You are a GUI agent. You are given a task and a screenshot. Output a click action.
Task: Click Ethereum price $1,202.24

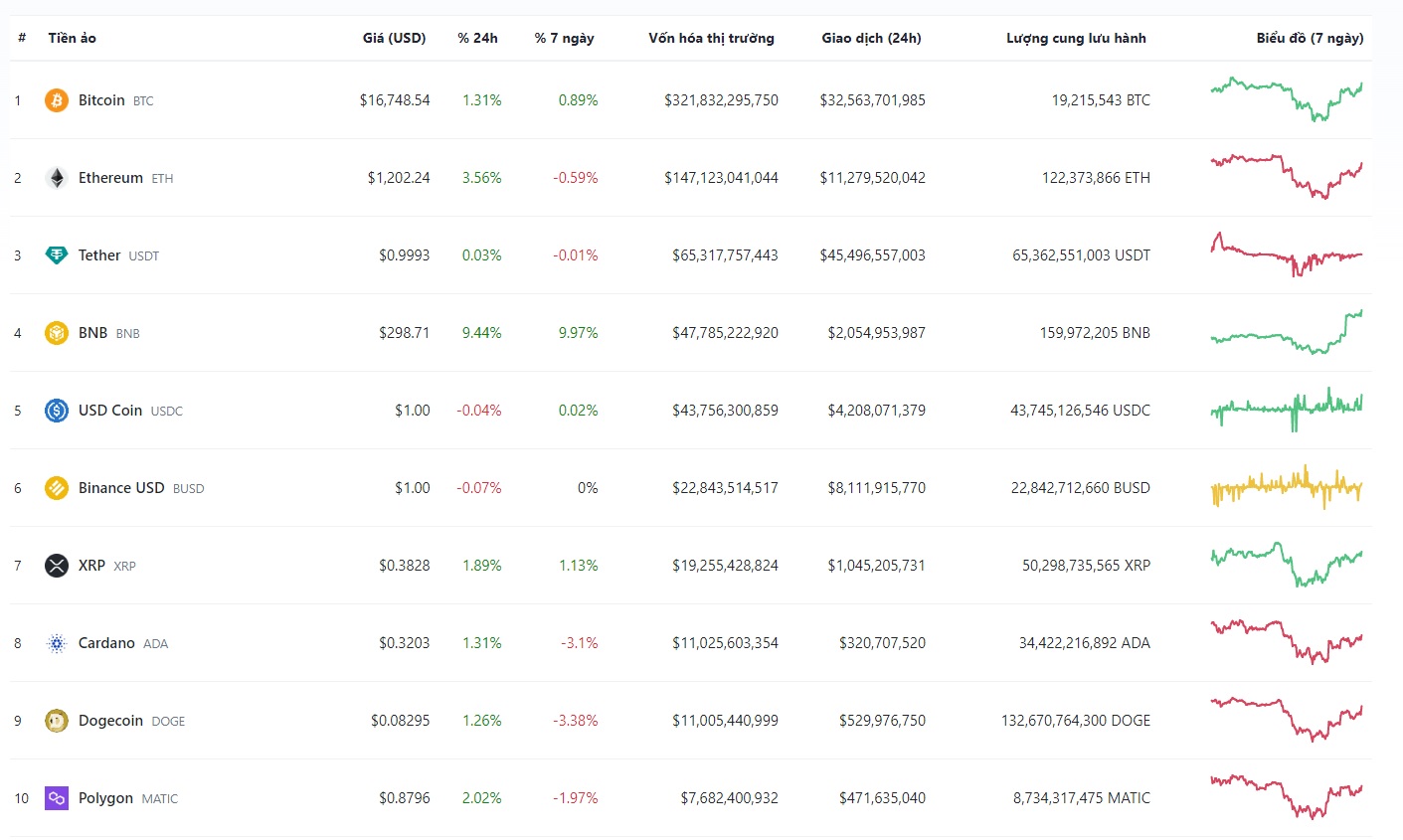(399, 178)
